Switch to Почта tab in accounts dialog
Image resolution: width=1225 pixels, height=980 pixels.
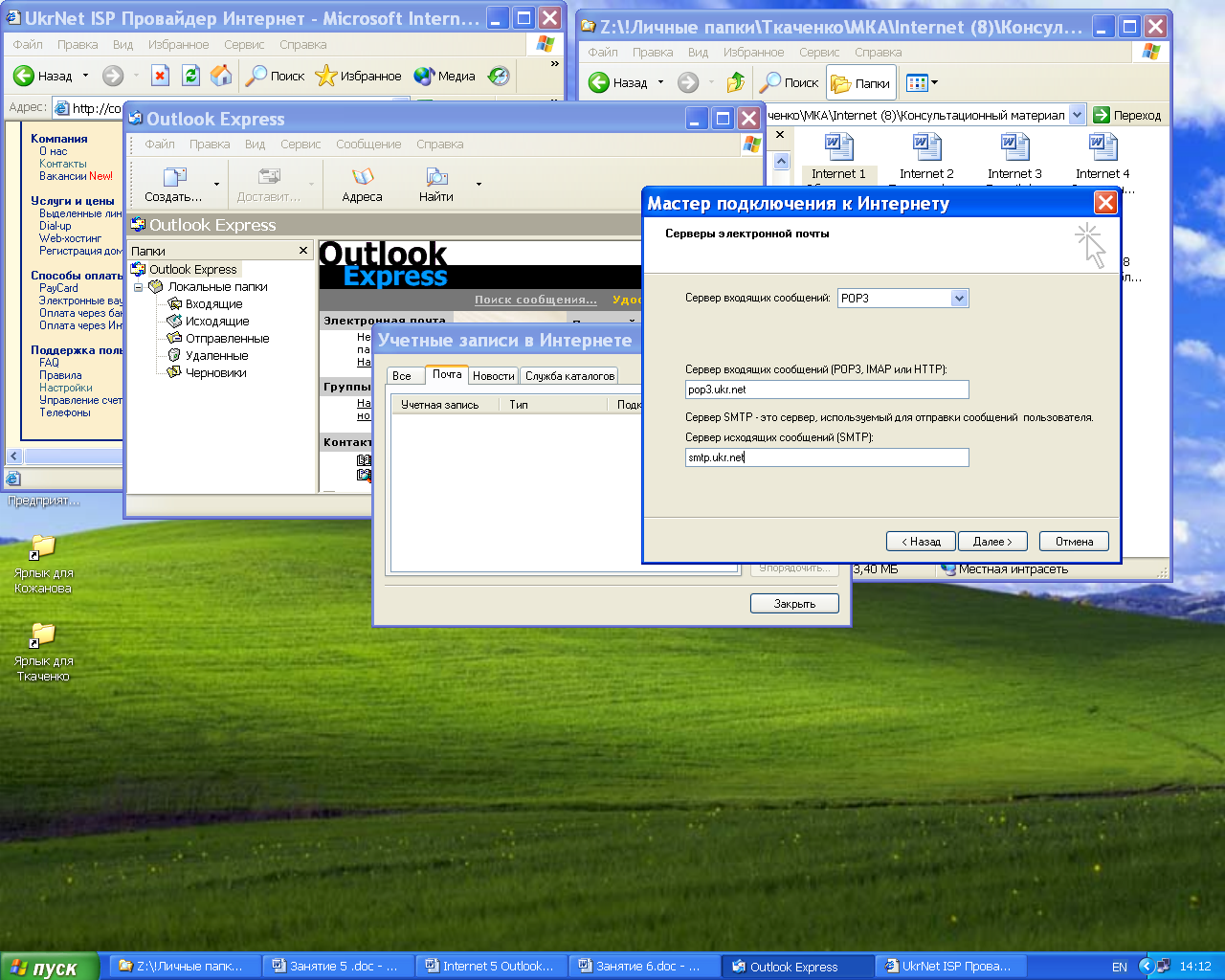click(x=446, y=374)
